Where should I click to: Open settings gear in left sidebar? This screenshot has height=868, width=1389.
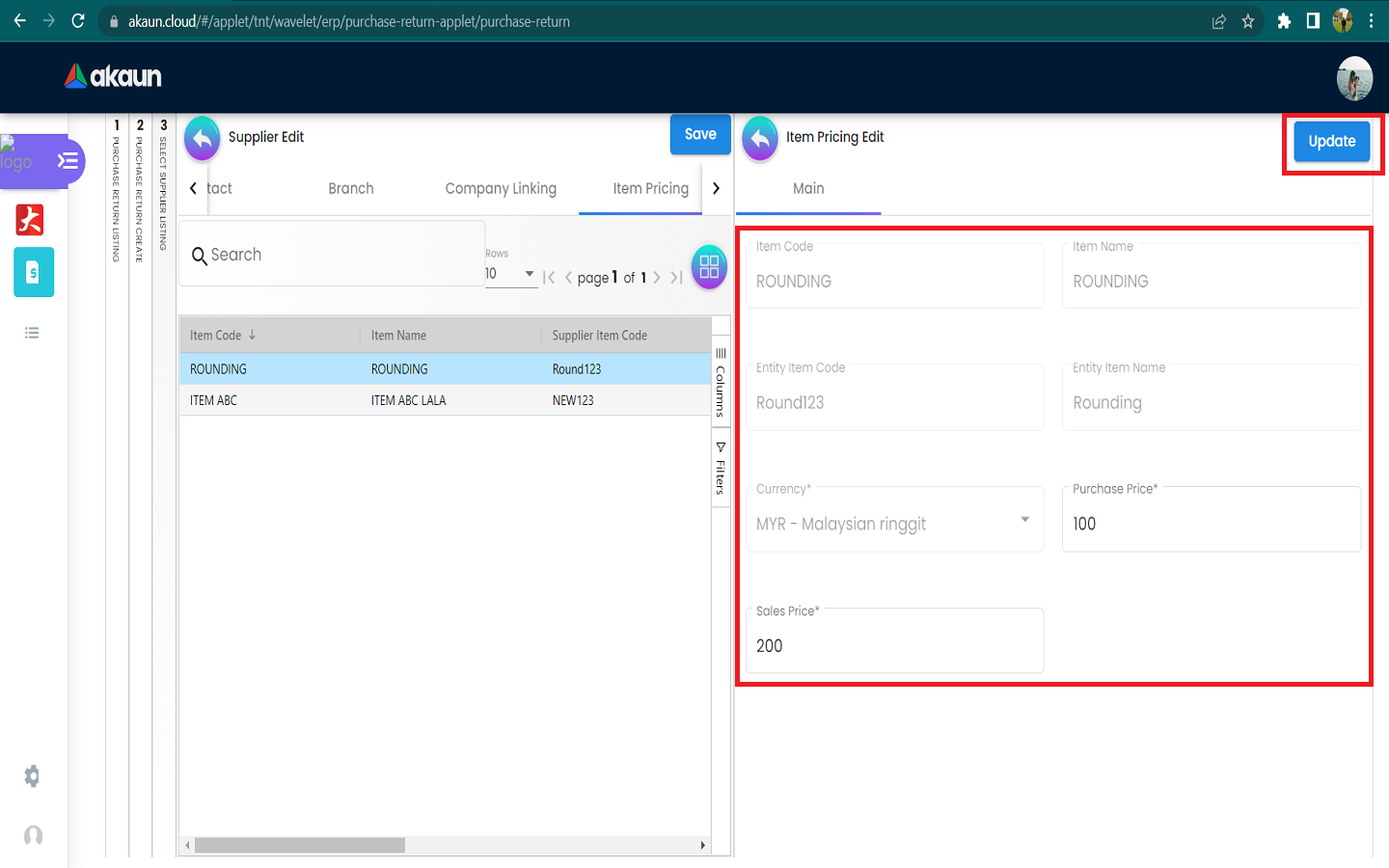tap(32, 776)
